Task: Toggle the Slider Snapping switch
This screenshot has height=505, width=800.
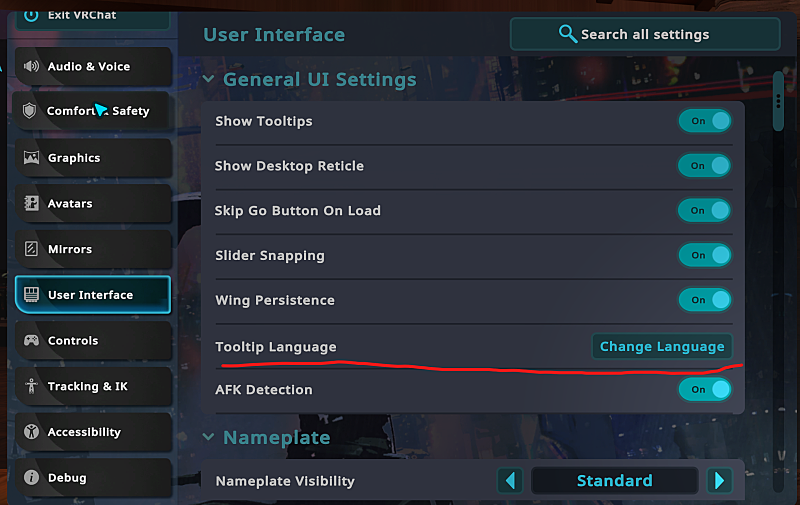Action: tap(704, 255)
